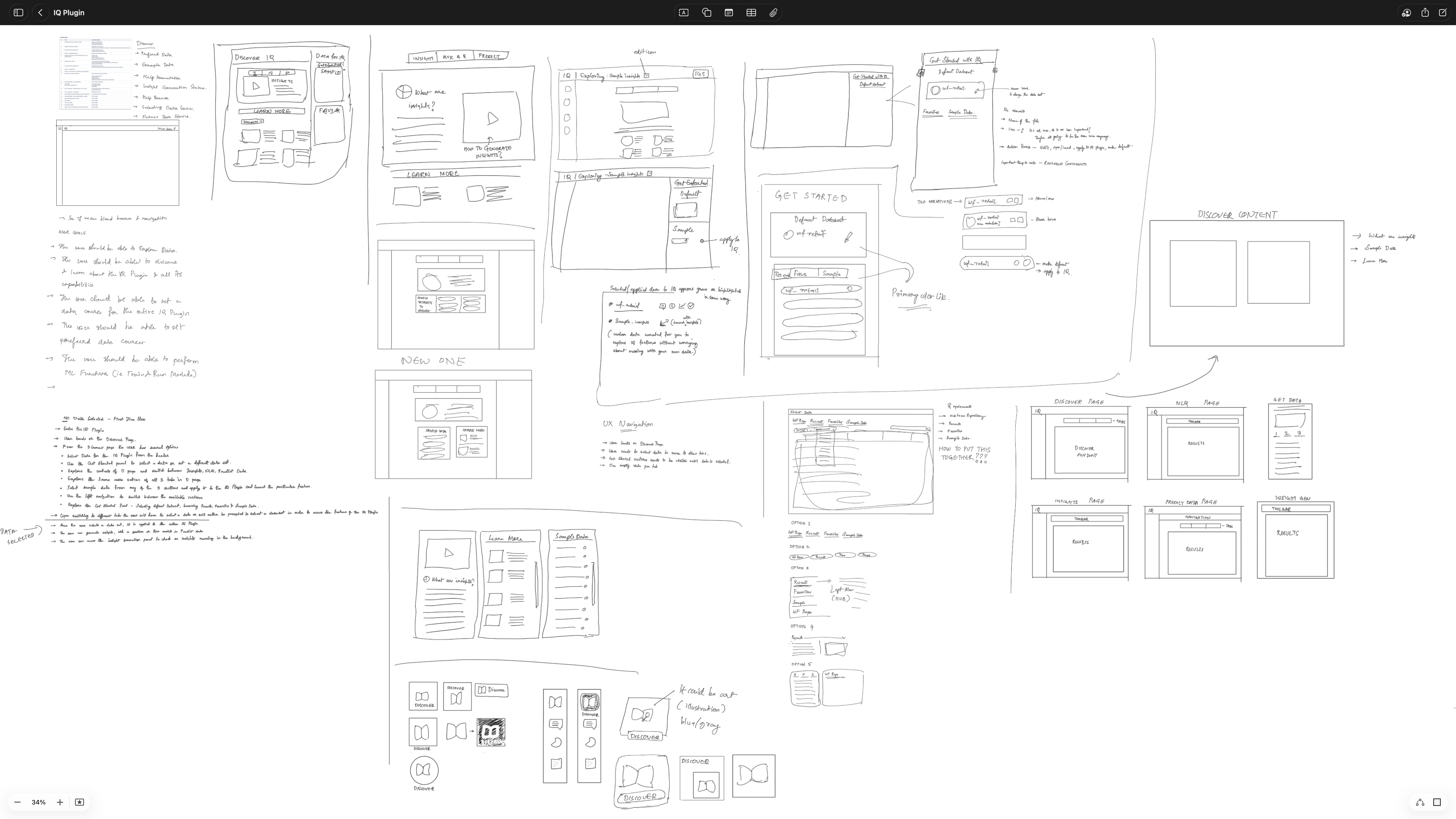1456x819 pixels.
Task: Attach a file with the paperclip icon
Action: coord(773,12)
